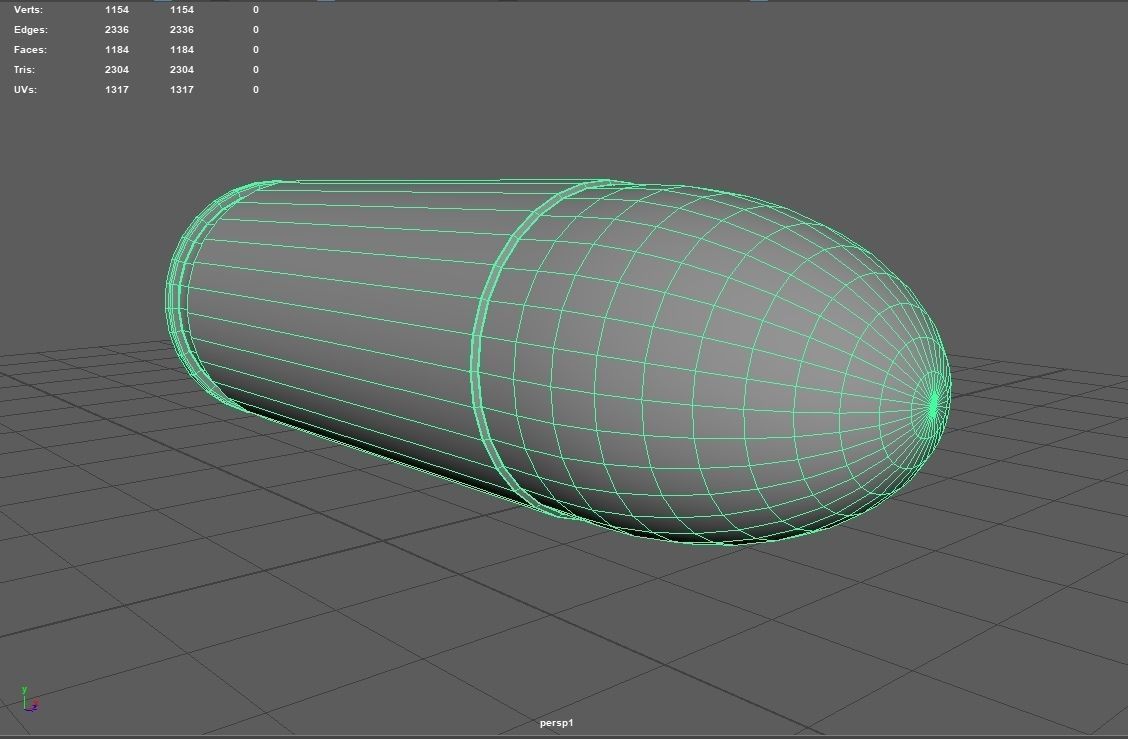Click the Y axis on the view gizmo
Viewport: 1128px width, 739px height.
point(24,689)
